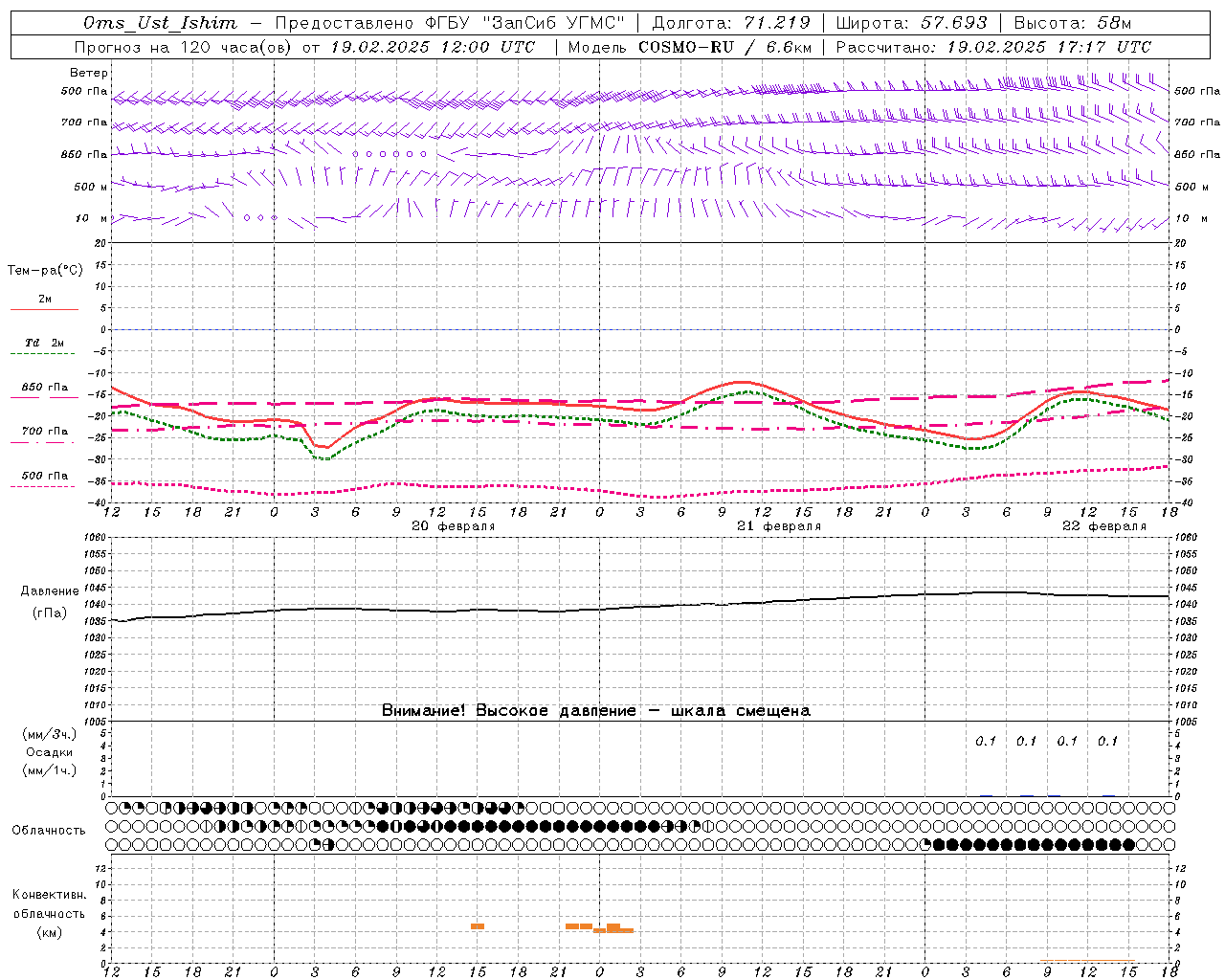Click the date label '21 февраля'
1225x980 pixels.
[x=779, y=526]
